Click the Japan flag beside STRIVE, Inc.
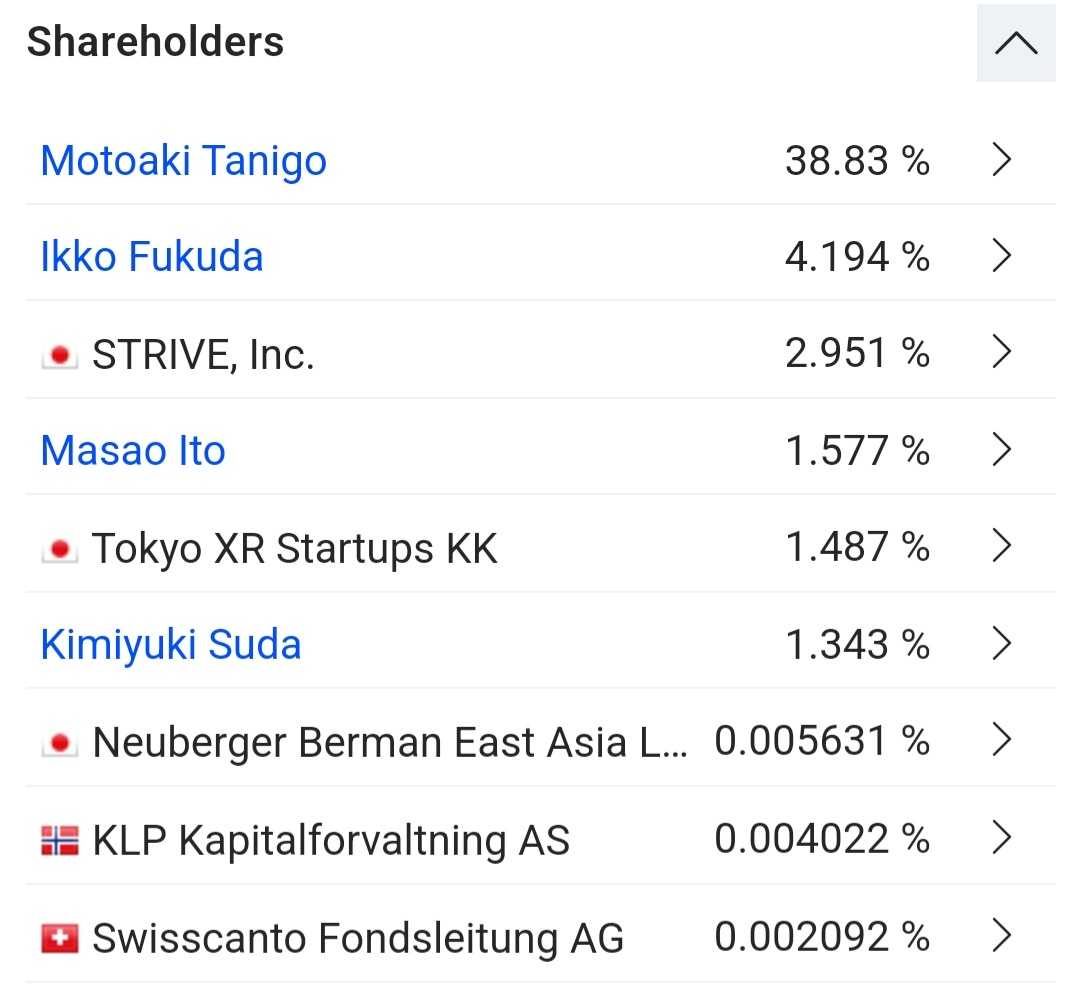This screenshot has width=1080, height=1004. tap(60, 355)
